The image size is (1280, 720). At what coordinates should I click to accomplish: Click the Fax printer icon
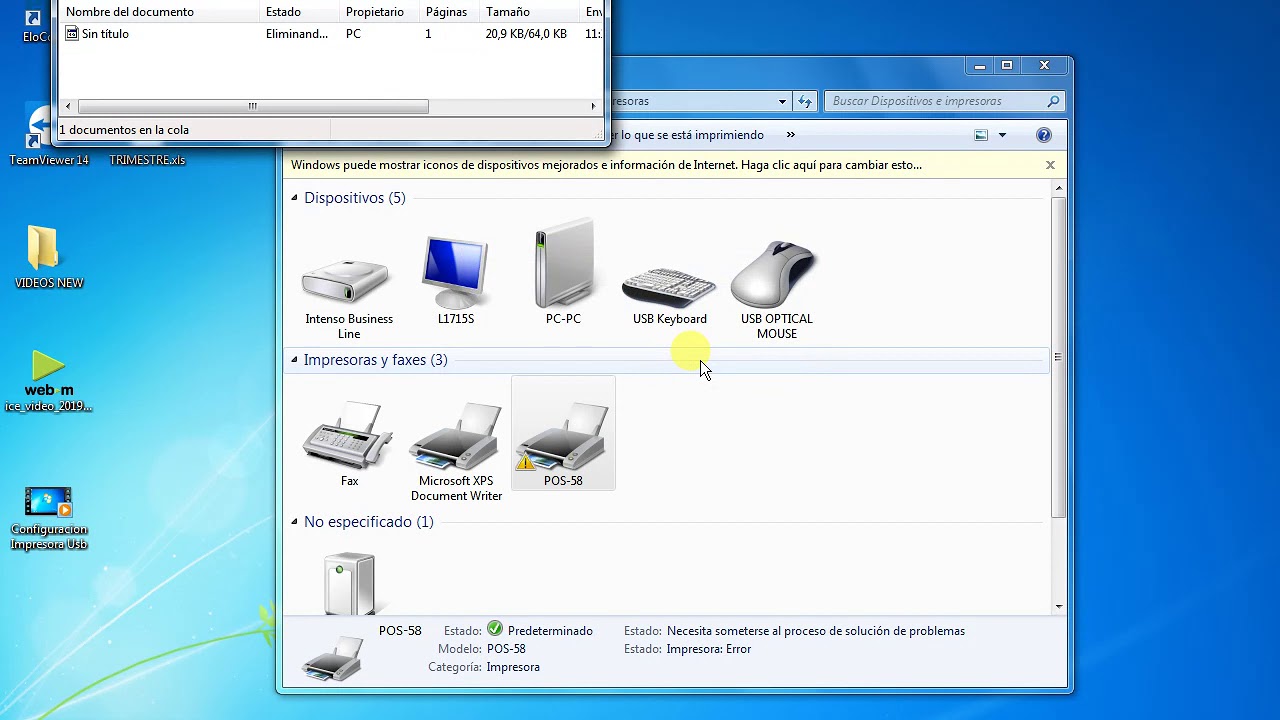coord(349,437)
